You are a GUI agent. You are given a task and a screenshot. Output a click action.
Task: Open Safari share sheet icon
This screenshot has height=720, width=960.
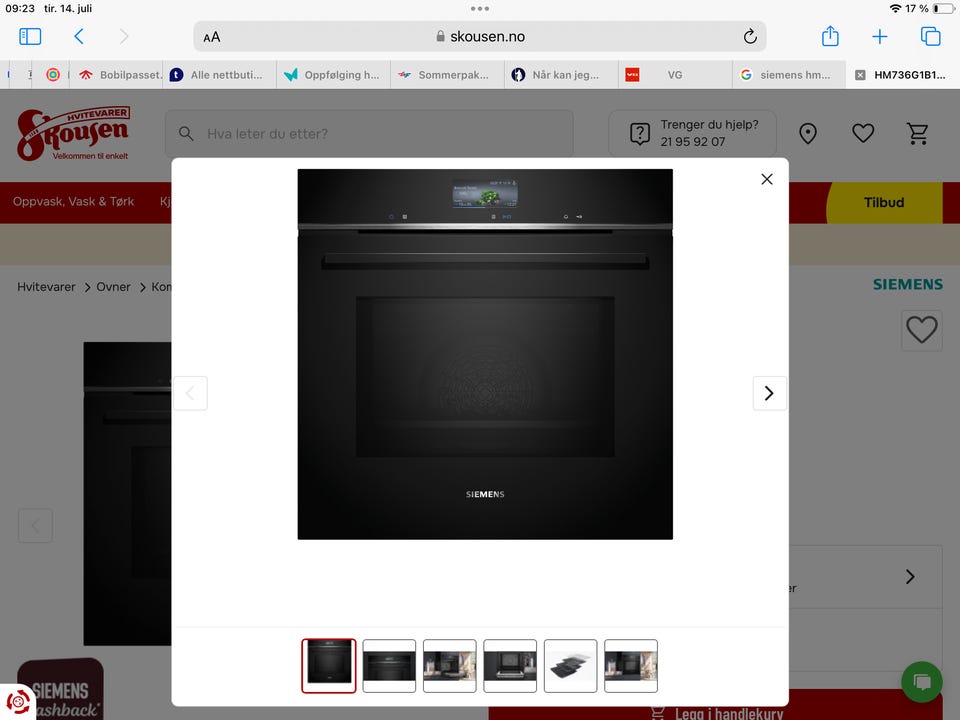click(830, 36)
